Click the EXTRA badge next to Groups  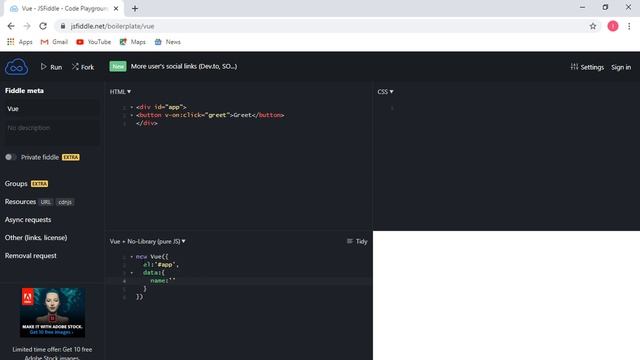tap(40, 184)
